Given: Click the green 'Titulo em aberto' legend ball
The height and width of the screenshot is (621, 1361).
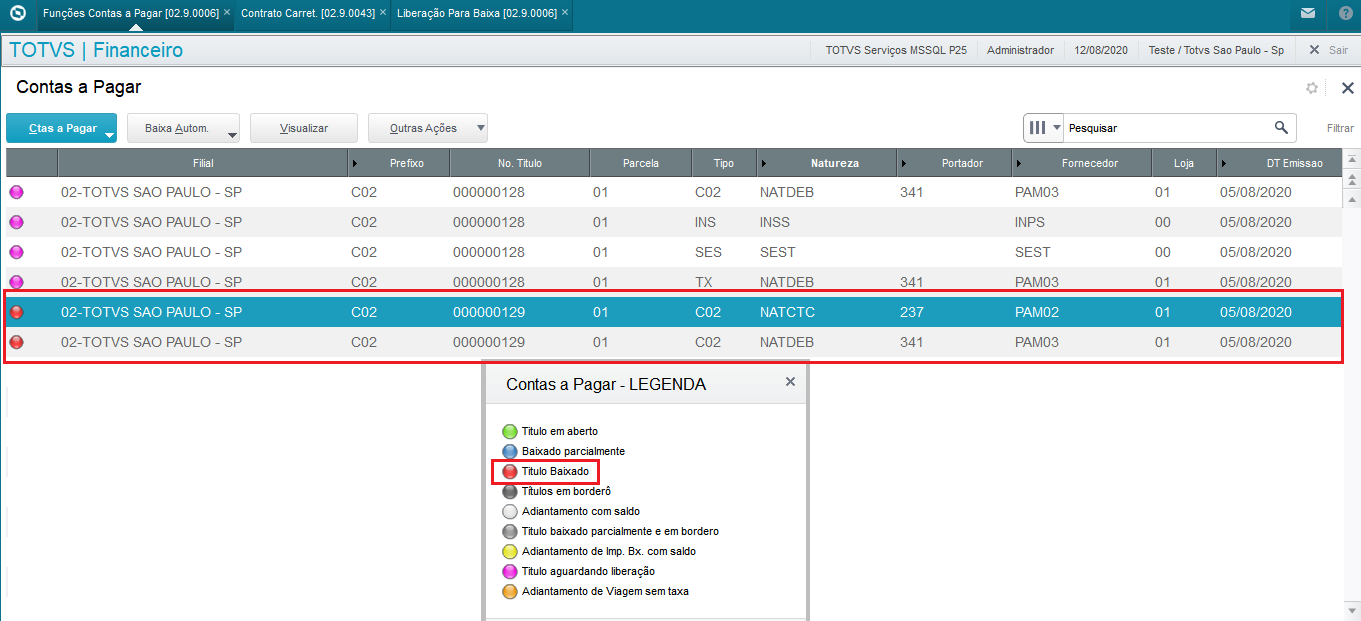Looking at the screenshot, I should [x=510, y=432].
